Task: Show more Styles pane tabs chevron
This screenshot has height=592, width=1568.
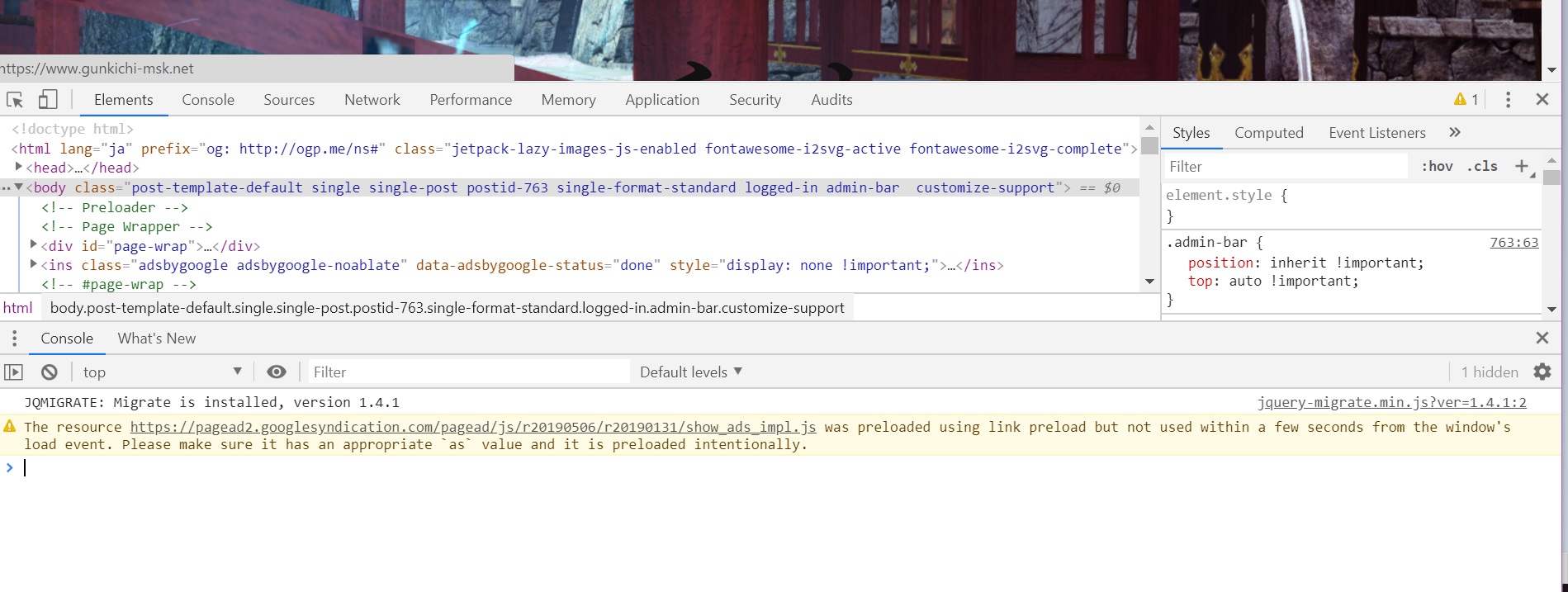Action: pos(1455,133)
